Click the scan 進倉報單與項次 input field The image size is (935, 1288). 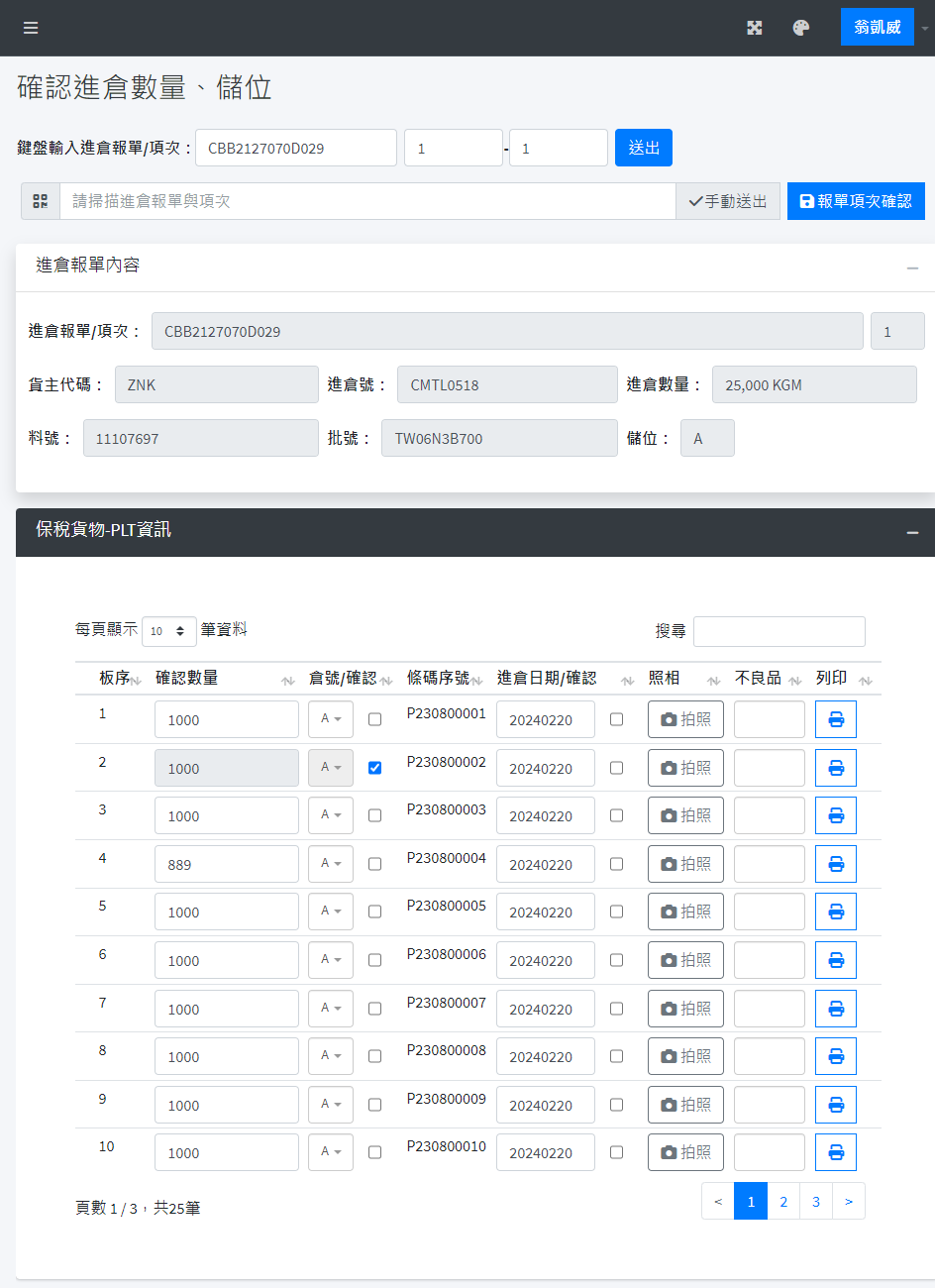point(368,201)
